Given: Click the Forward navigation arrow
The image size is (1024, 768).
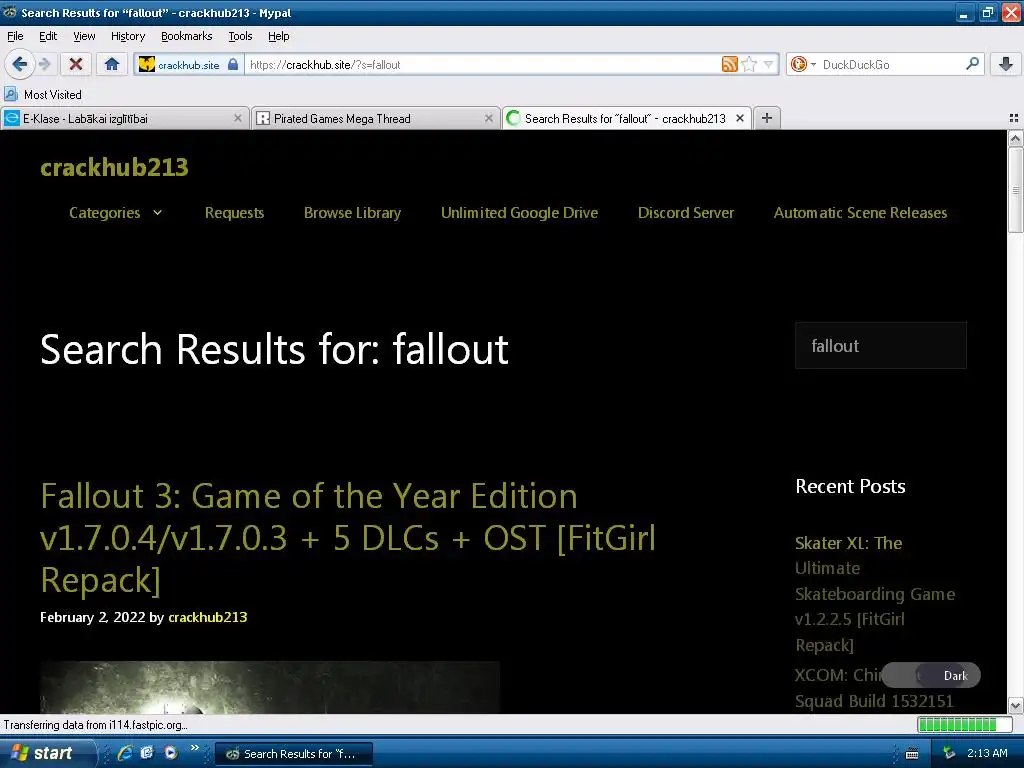Looking at the screenshot, I should tap(44, 64).
